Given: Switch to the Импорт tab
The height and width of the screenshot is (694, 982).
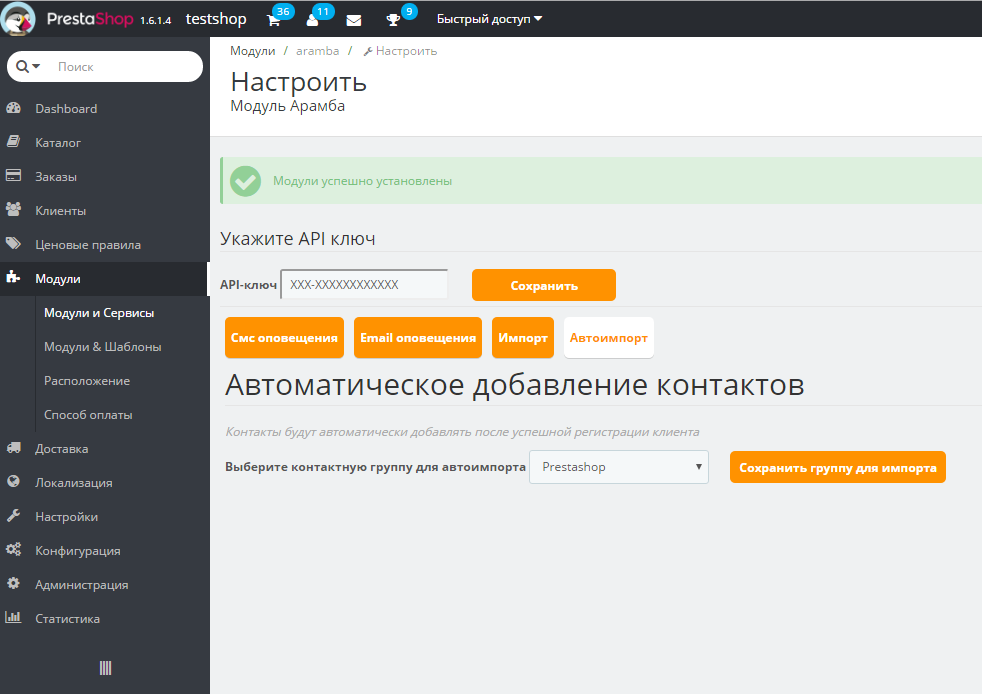Looking at the screenshot, I should [523, 338].
